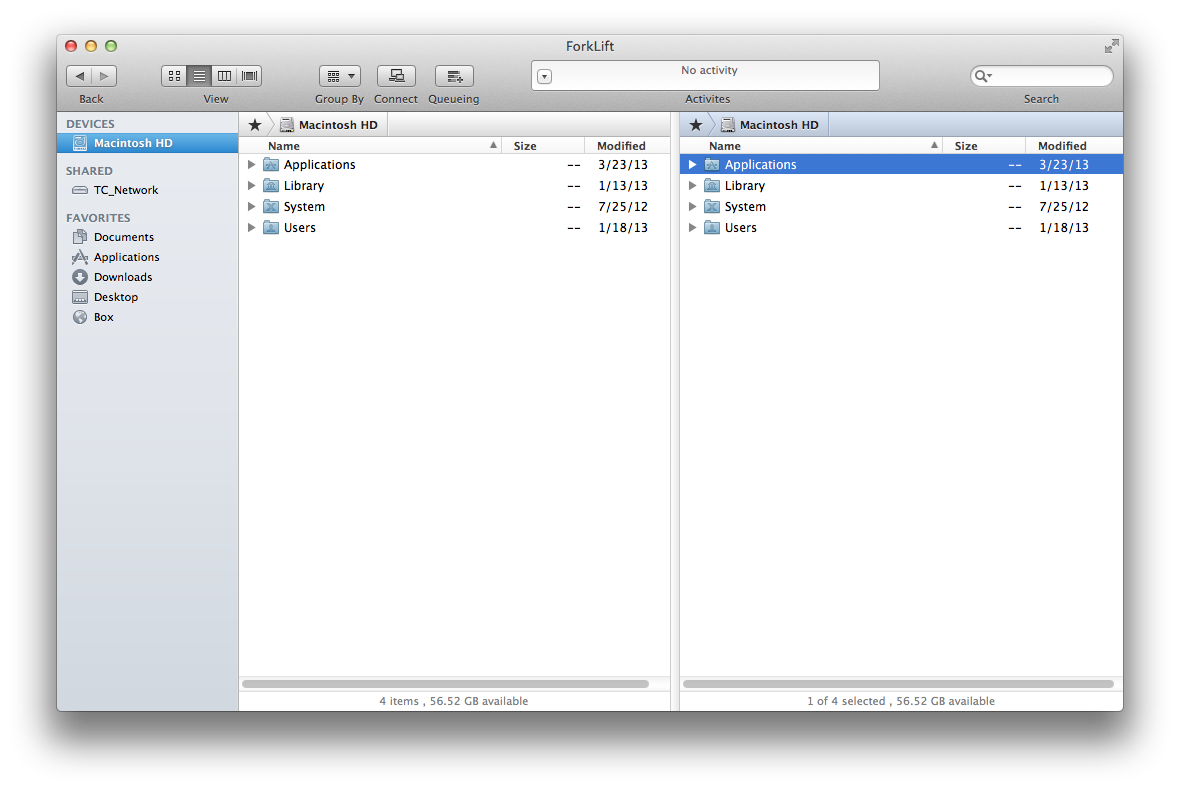This screenshot has width=1180, height=790.
Task: Select the left pane Macintosh HD tab
Action: (329, 125)
